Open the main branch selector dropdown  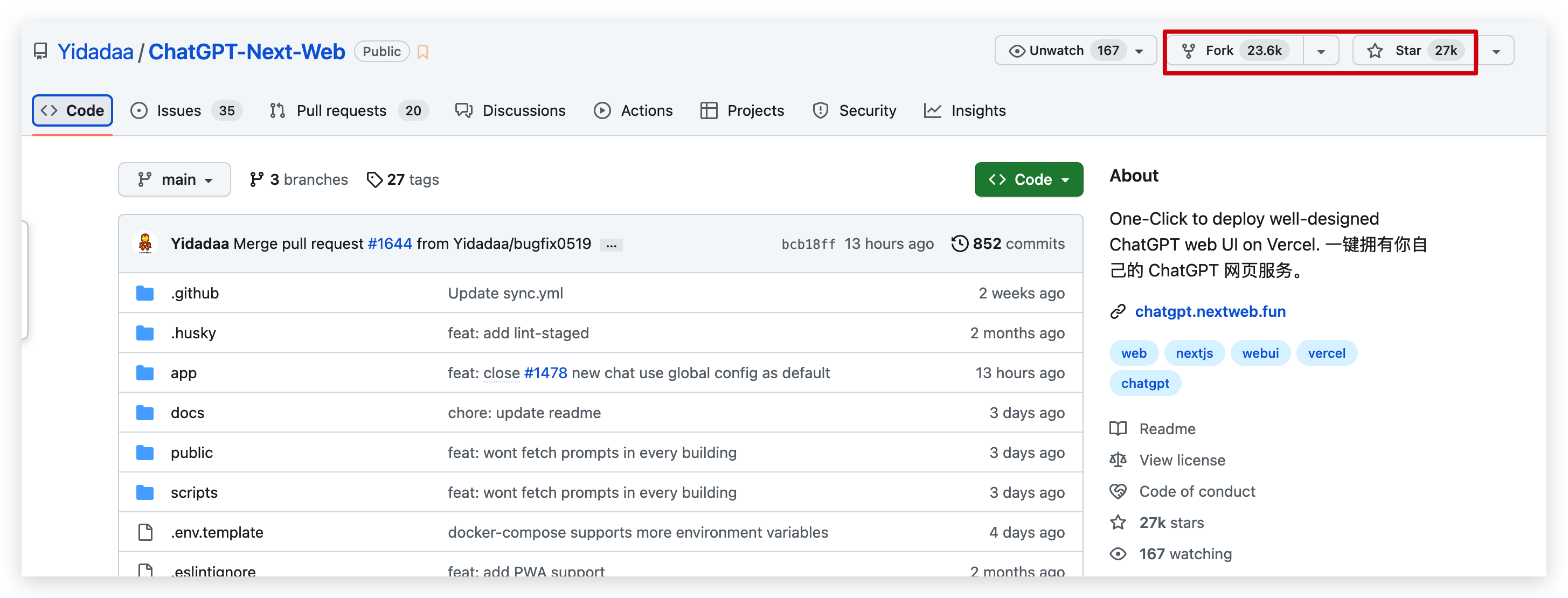point(175,179)
